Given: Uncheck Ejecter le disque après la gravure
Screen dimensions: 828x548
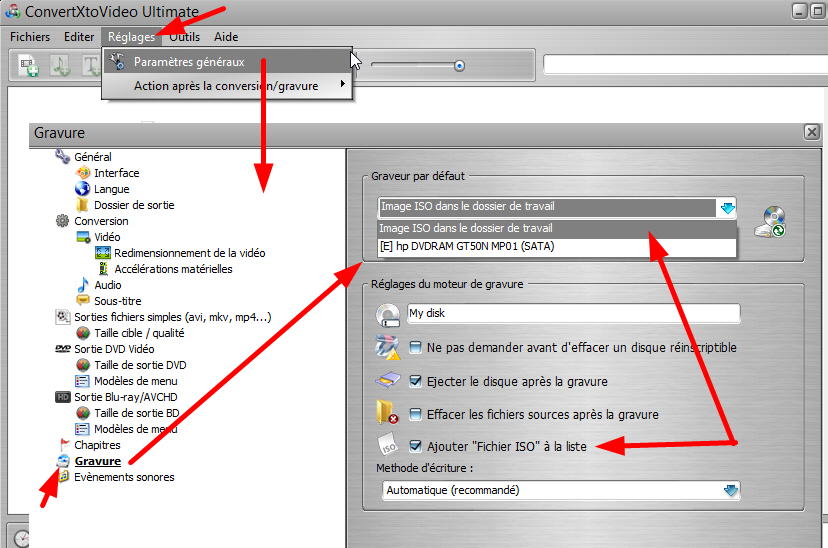Looking at the screenshot, I should 416,381.
